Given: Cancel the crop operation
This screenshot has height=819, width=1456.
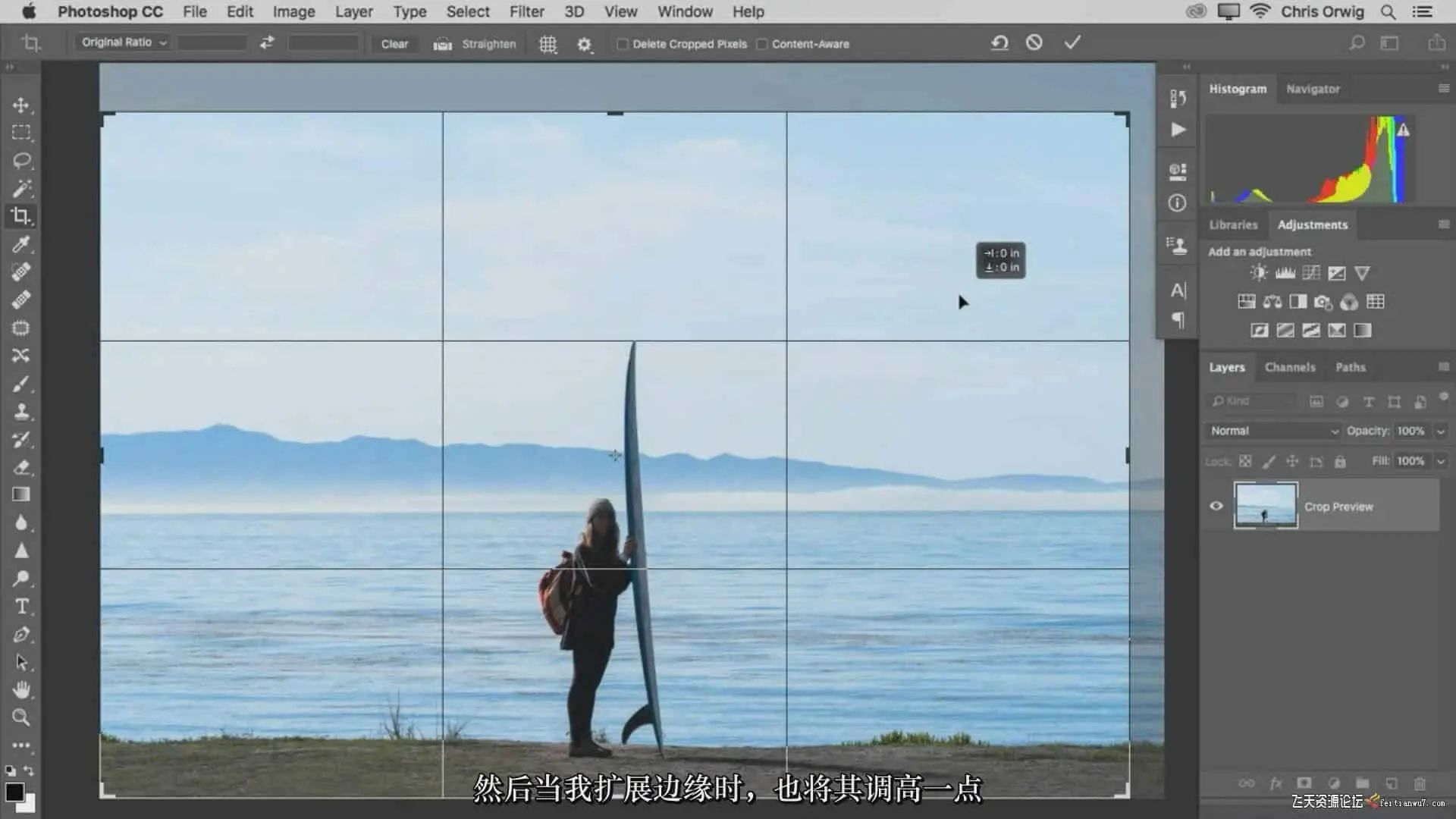Looking at the screenshot, I should (1034, 42).
